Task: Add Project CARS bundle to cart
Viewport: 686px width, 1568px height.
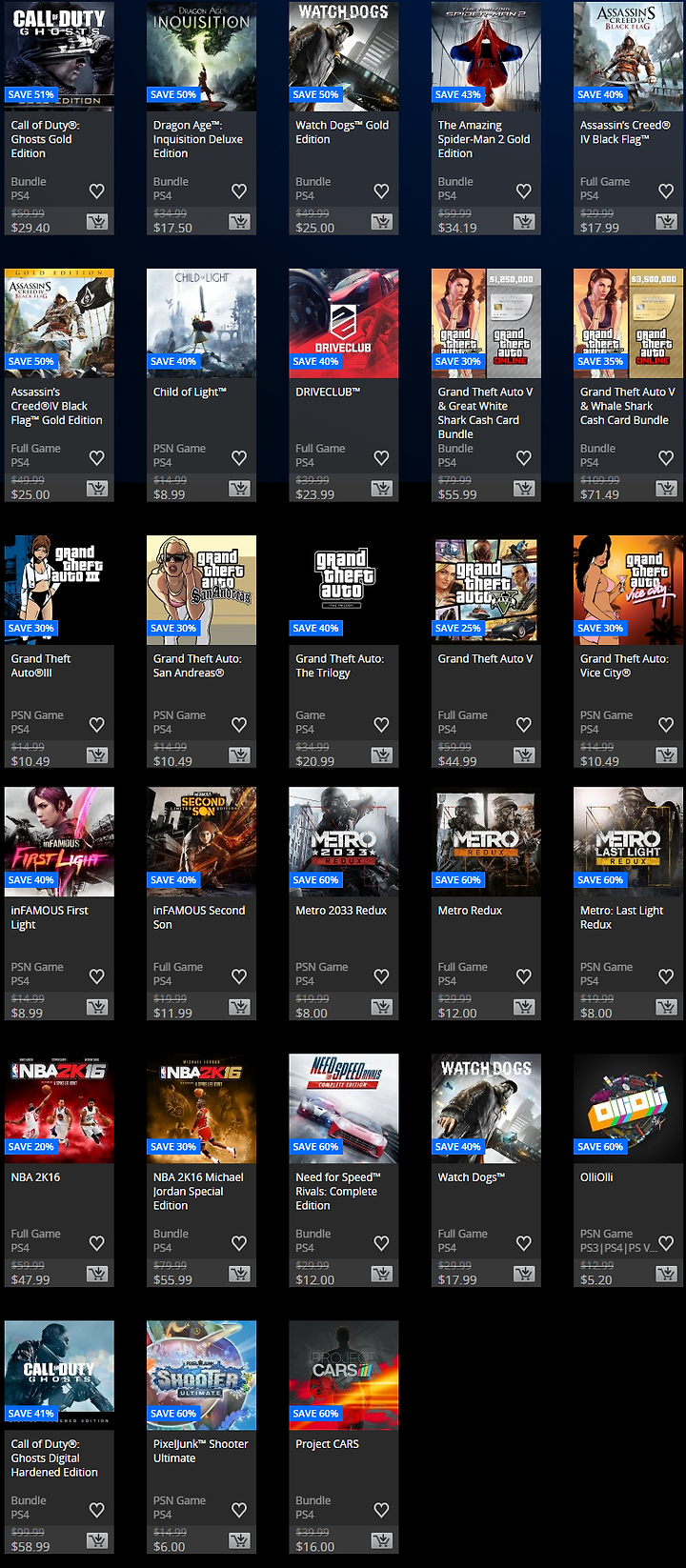Action: click(382, 1540)
